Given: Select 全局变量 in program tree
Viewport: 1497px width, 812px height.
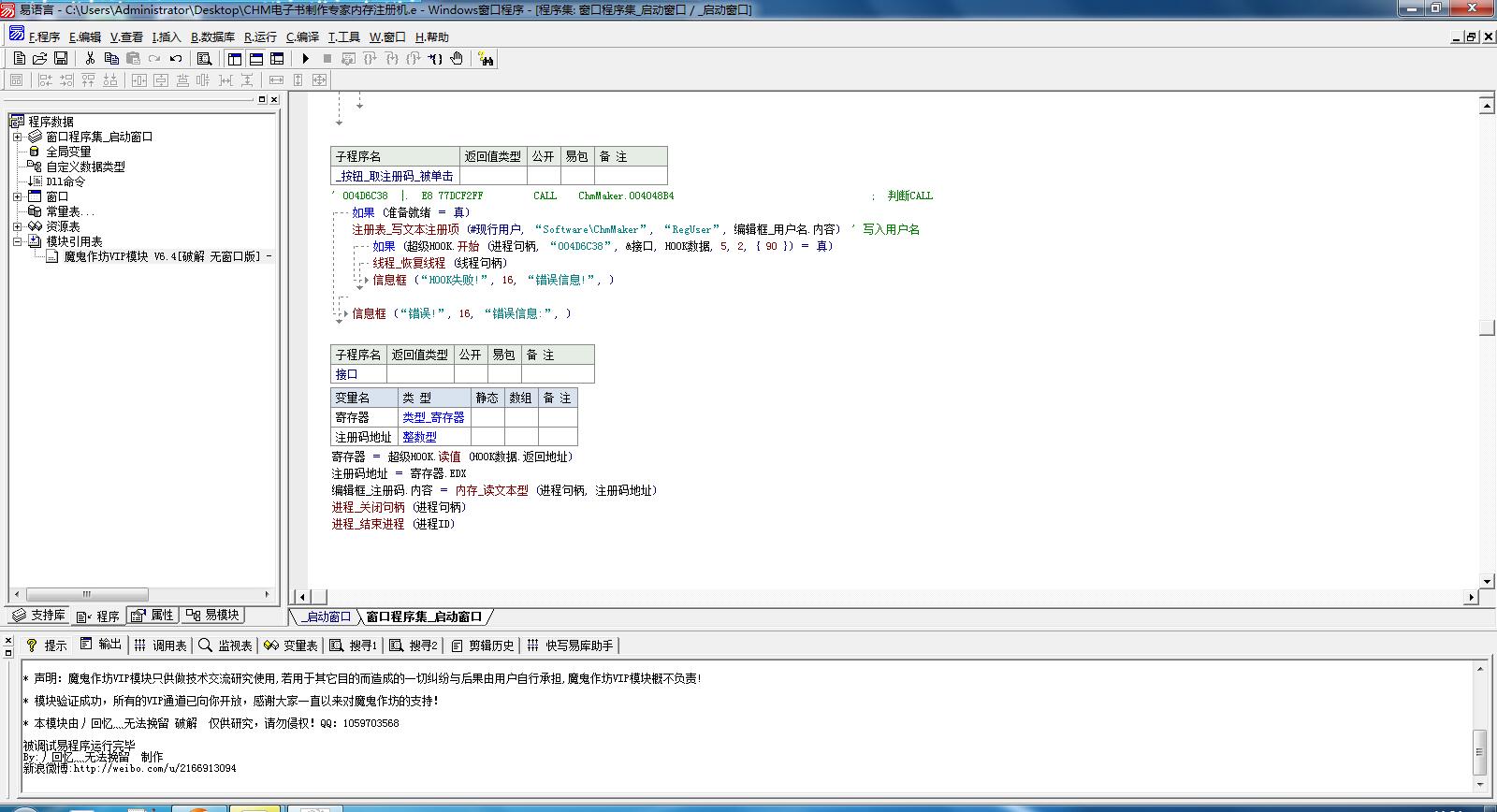Looking at the screenshot, I should [x=68, y=152].
